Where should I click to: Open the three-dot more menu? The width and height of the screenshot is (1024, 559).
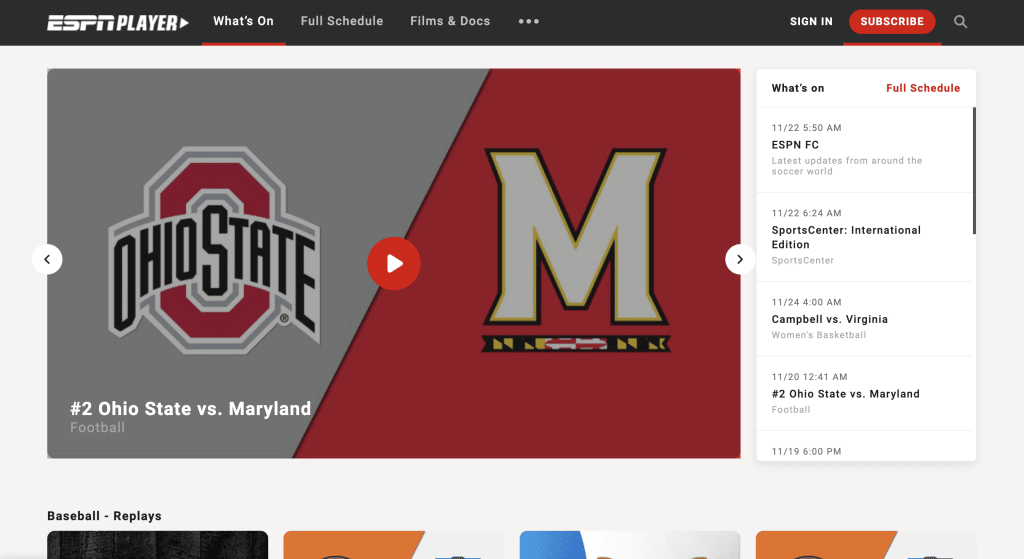[x=529, y=22]
